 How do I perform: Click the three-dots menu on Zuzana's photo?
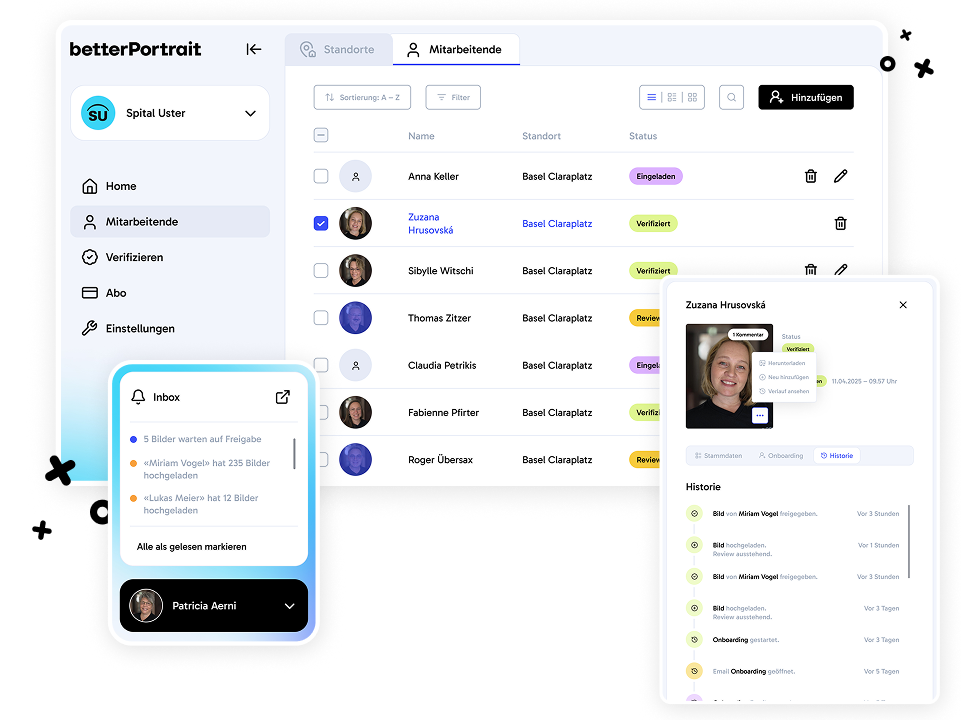click(760, 415)
